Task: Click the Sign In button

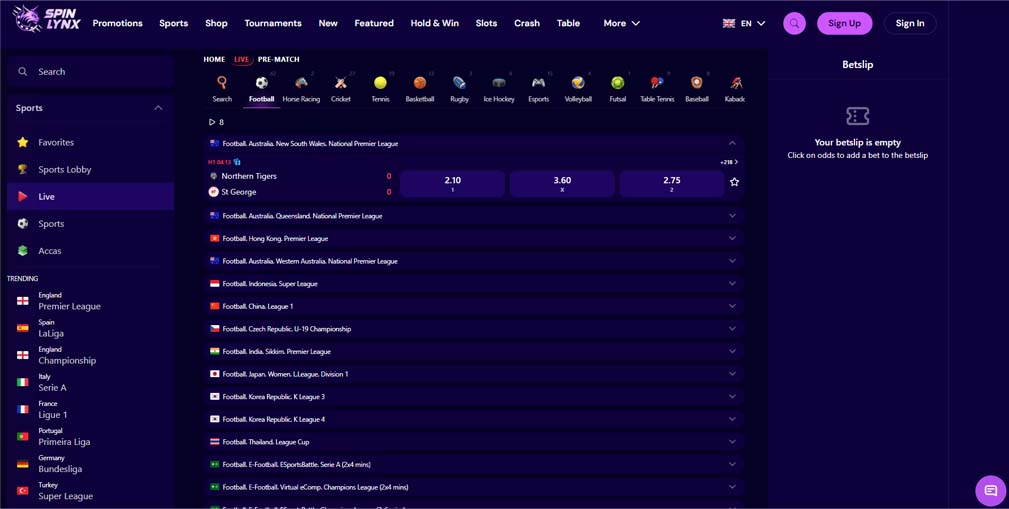Action: (910, 23)
